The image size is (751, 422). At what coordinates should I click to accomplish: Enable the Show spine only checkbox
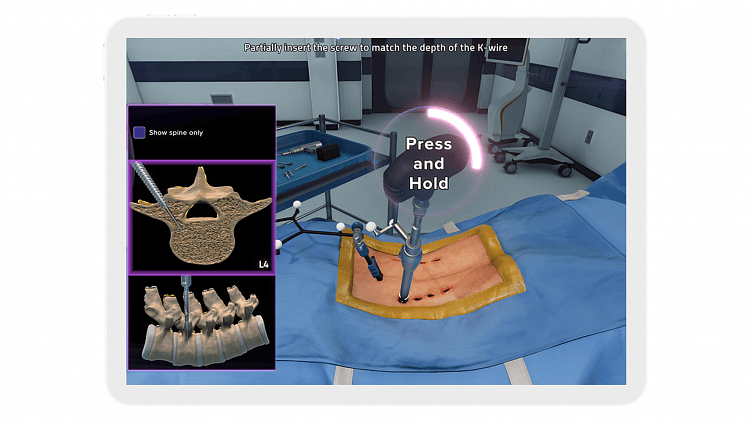pyautogui.click(x=139, y=133)
